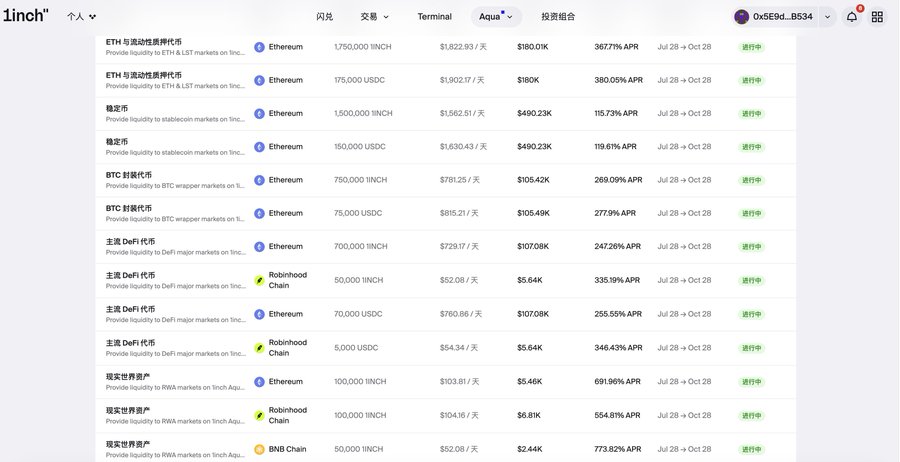The width and height of the screenshot is (900, 462).
Task: Open the Terminal page
Action: click(435, 17)
